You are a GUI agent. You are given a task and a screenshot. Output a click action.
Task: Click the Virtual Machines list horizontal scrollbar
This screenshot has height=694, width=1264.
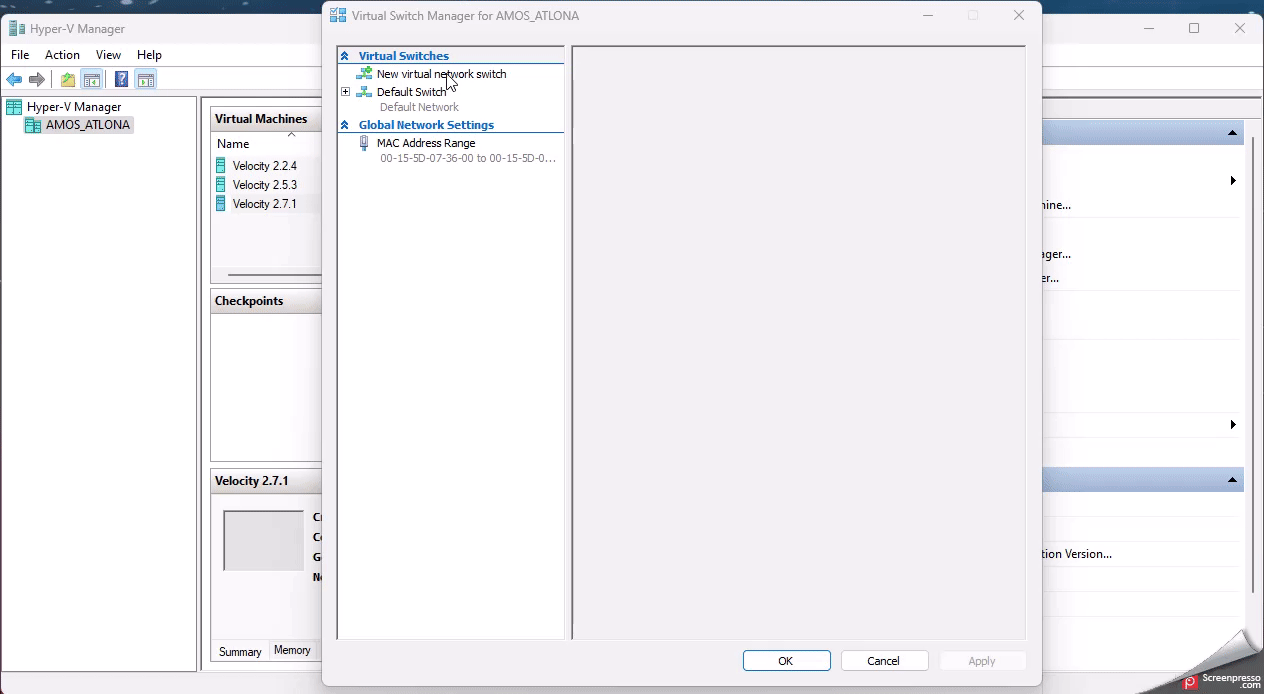coord(274,274)
